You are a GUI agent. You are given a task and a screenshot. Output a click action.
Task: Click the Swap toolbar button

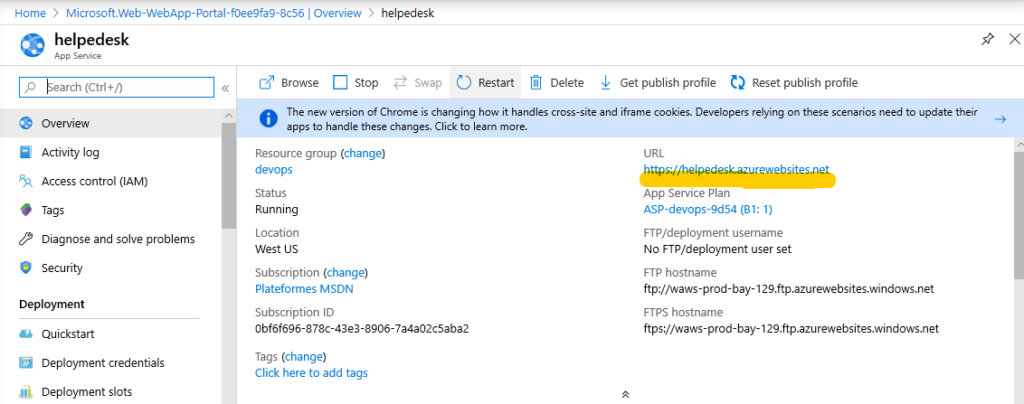418,83
